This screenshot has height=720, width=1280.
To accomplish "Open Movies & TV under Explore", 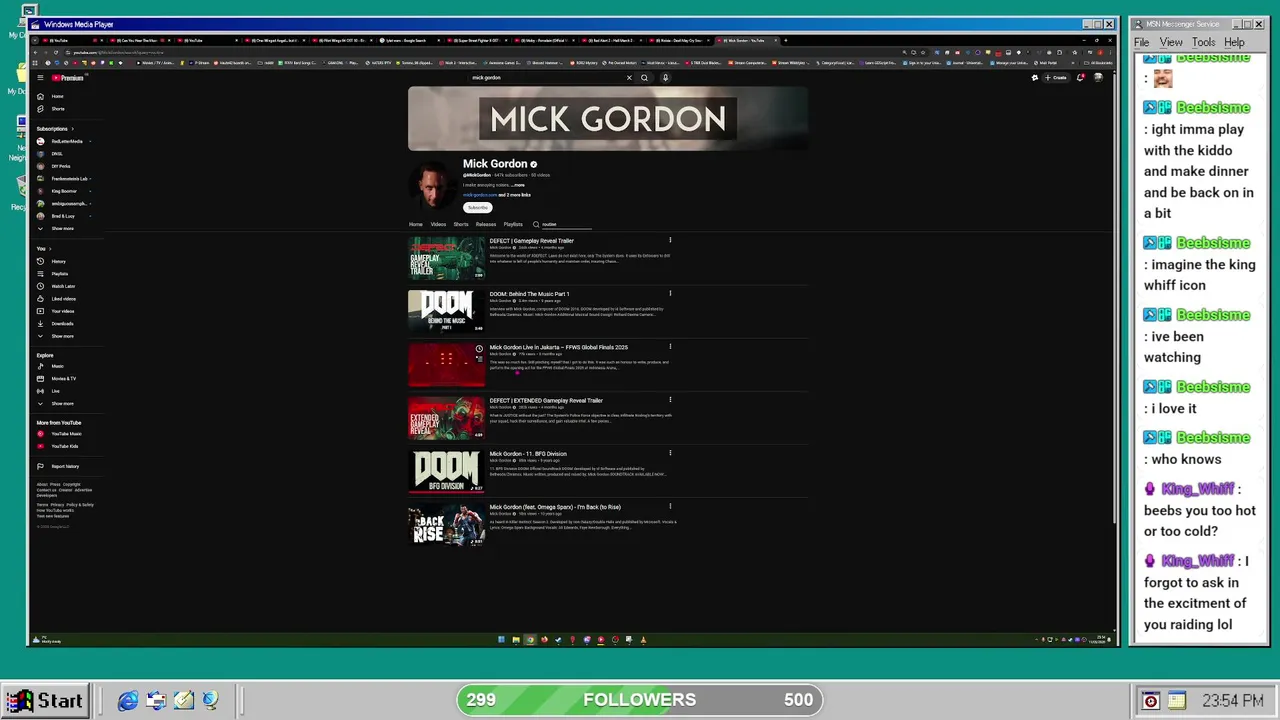I will 63,378.
